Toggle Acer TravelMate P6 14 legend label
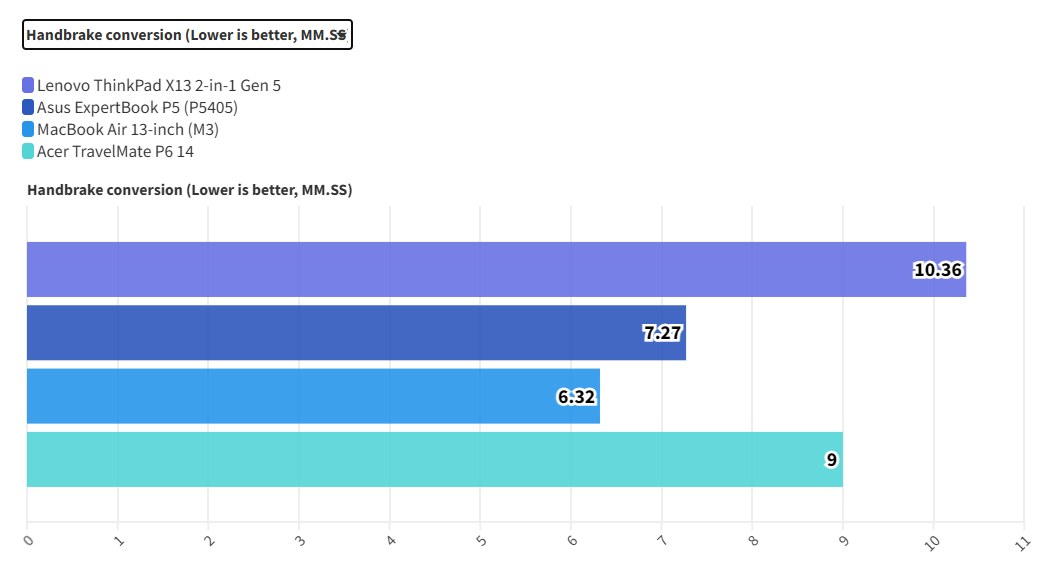This screenshot has width=1052, height=563. coord(115,151)
